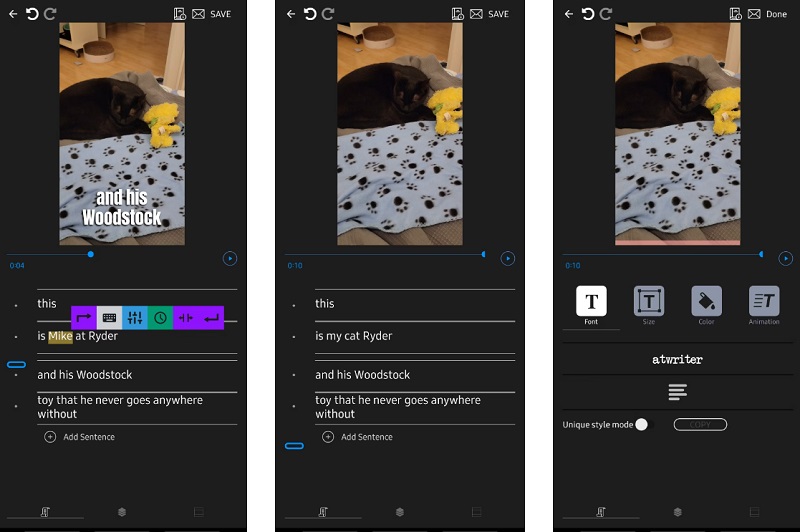Click the COPY button
The width and height of the screenshot is (800, 532).
click(x=700, y=425)
